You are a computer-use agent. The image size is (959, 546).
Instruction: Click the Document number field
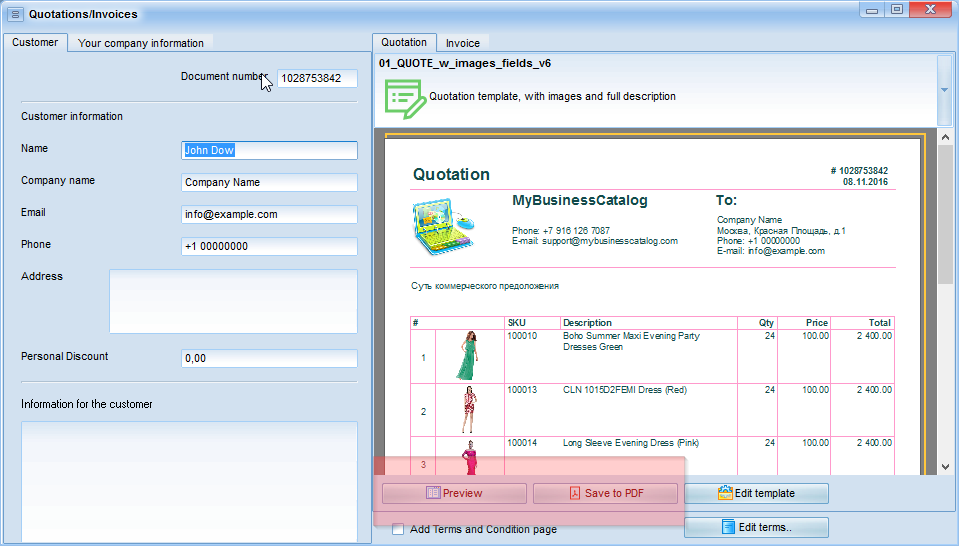tap(316, 78)
